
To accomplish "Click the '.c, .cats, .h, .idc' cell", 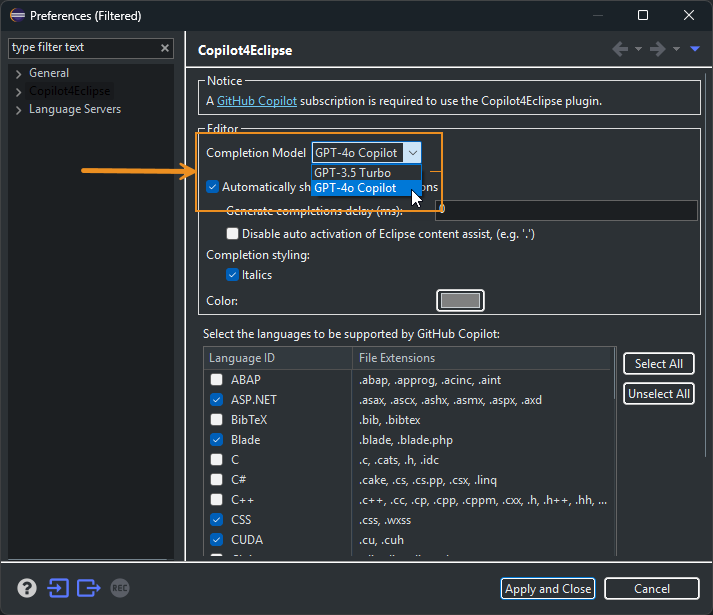I will pos(399,460).
